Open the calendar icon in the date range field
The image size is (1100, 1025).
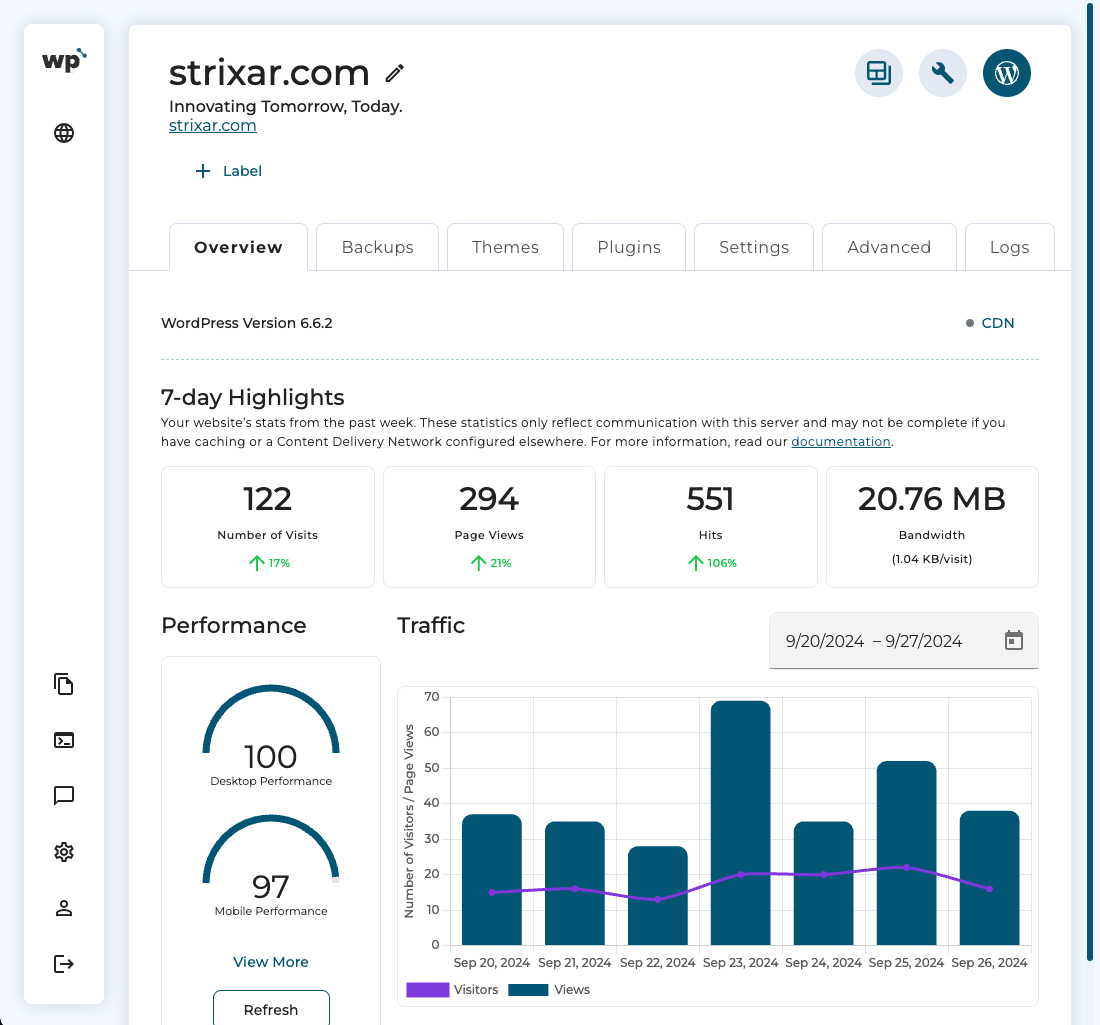(x=1014, y=641)
